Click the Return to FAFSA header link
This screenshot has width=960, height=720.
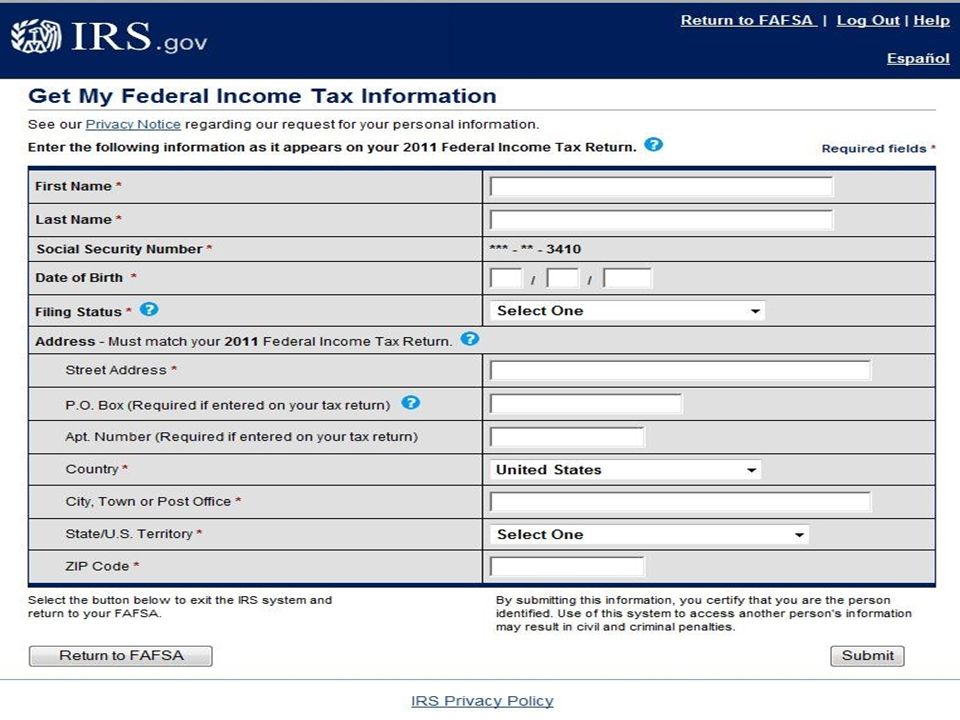point(748,20)
